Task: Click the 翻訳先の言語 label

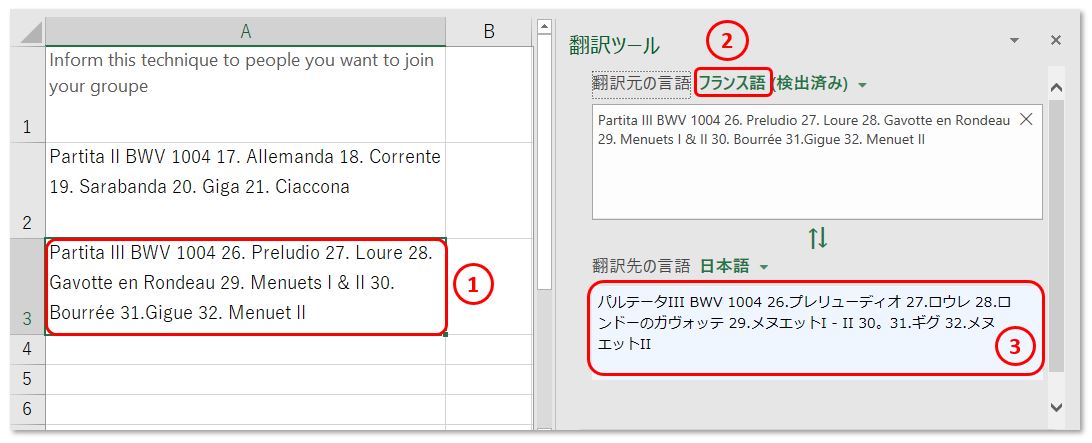Action: (641, 266)
